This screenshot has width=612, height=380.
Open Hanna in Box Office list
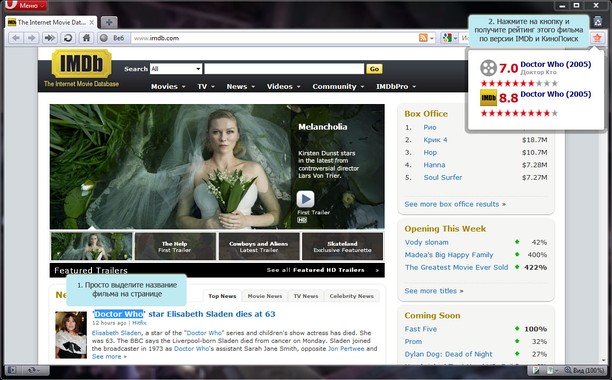pos(434,165)
